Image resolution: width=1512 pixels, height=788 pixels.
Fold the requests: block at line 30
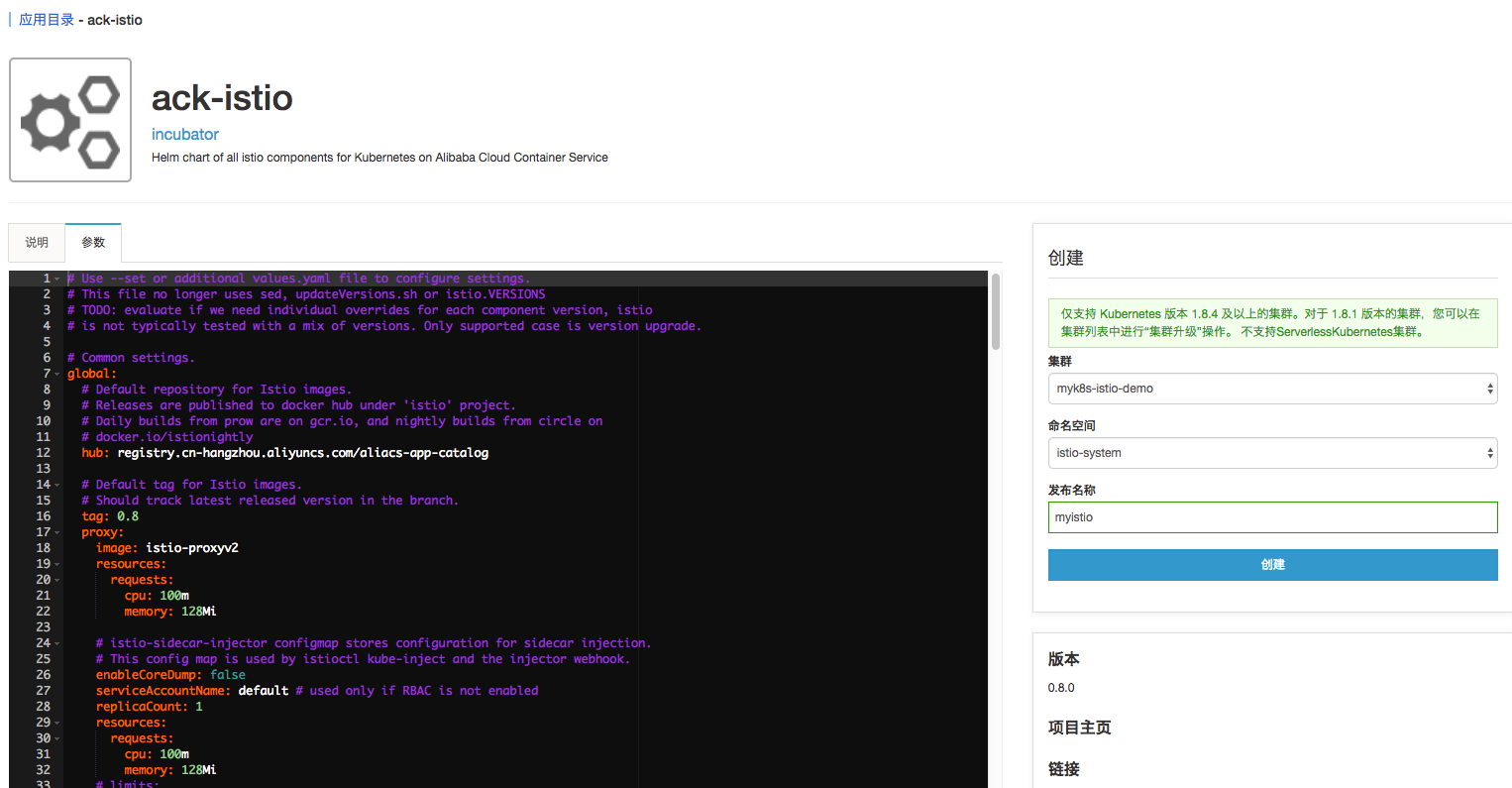point(57,738)
